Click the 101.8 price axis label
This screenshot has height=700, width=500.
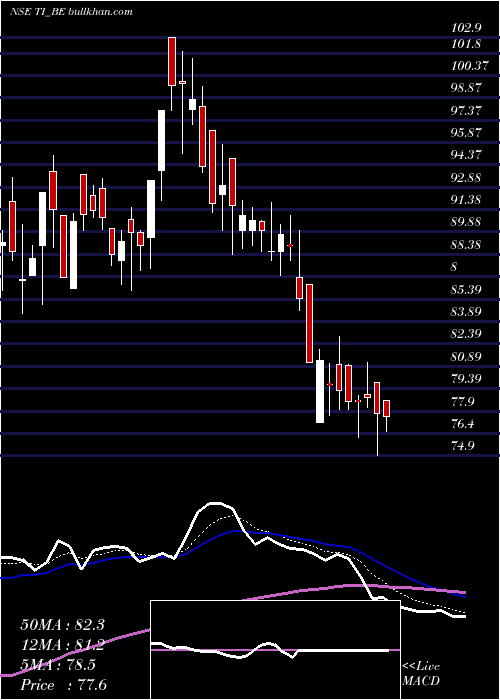(x=467, y=44)
